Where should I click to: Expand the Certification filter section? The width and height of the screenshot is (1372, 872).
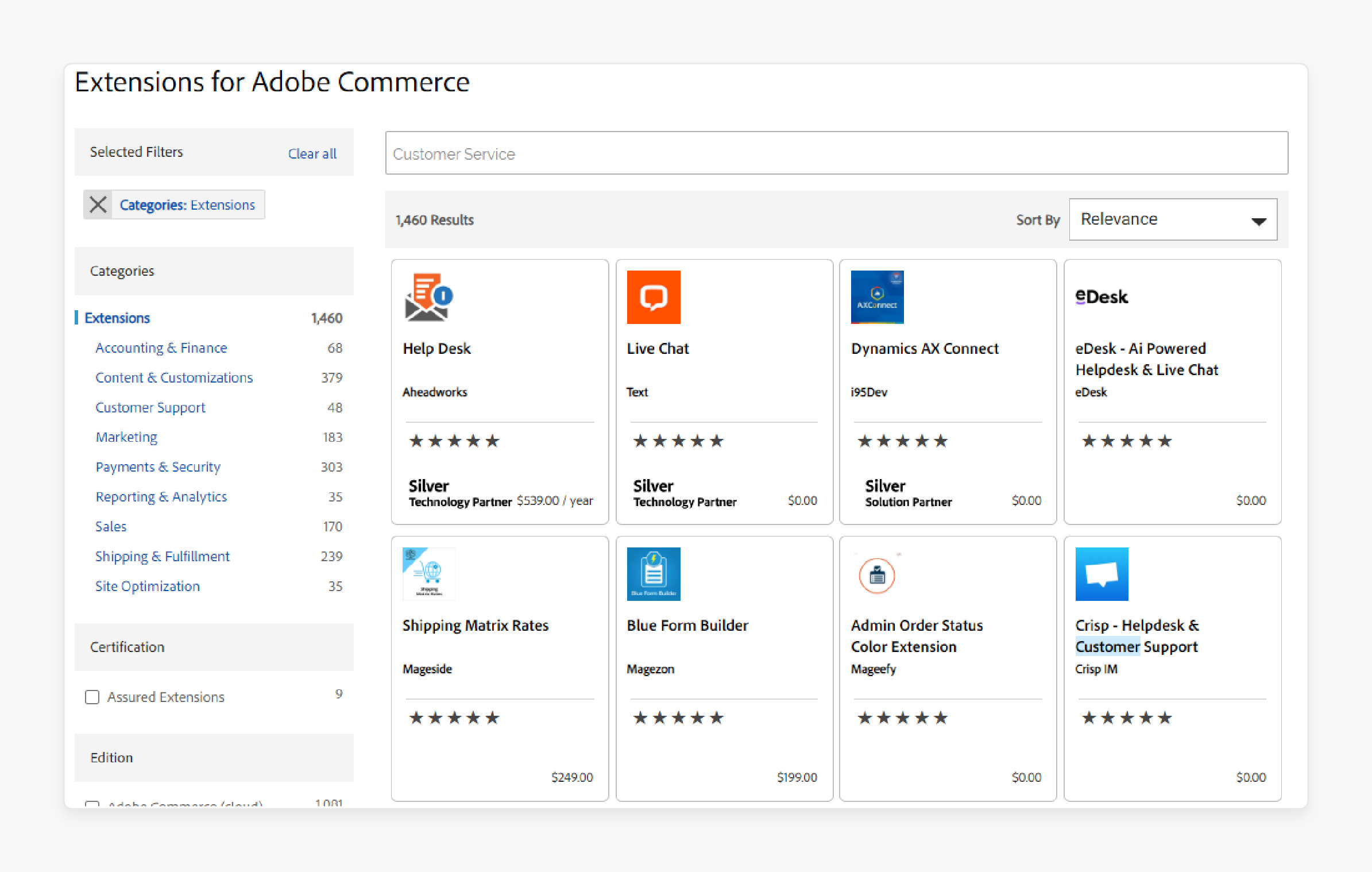[213, 646]
